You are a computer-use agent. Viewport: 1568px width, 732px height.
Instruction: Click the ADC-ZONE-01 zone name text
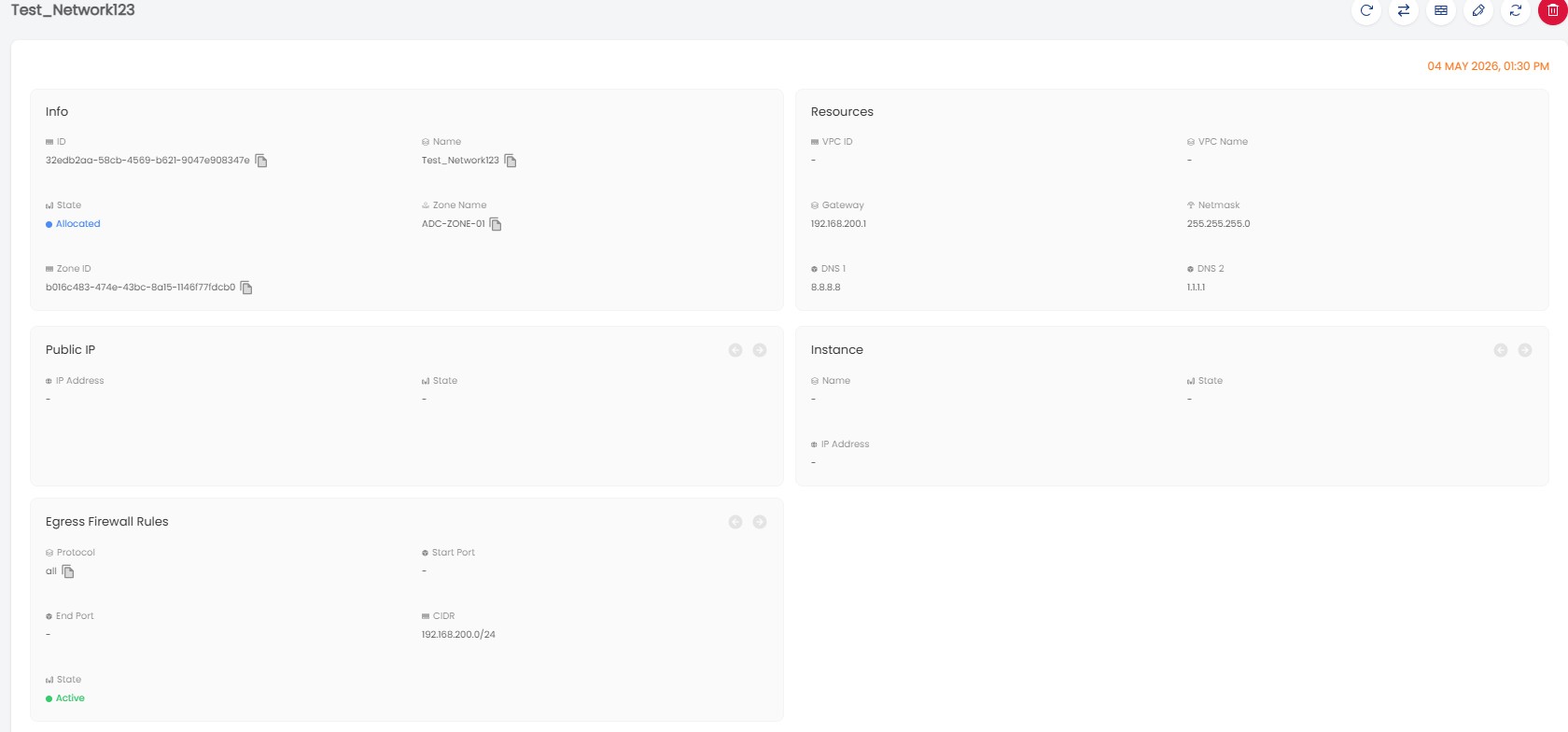tap(453, 224)
